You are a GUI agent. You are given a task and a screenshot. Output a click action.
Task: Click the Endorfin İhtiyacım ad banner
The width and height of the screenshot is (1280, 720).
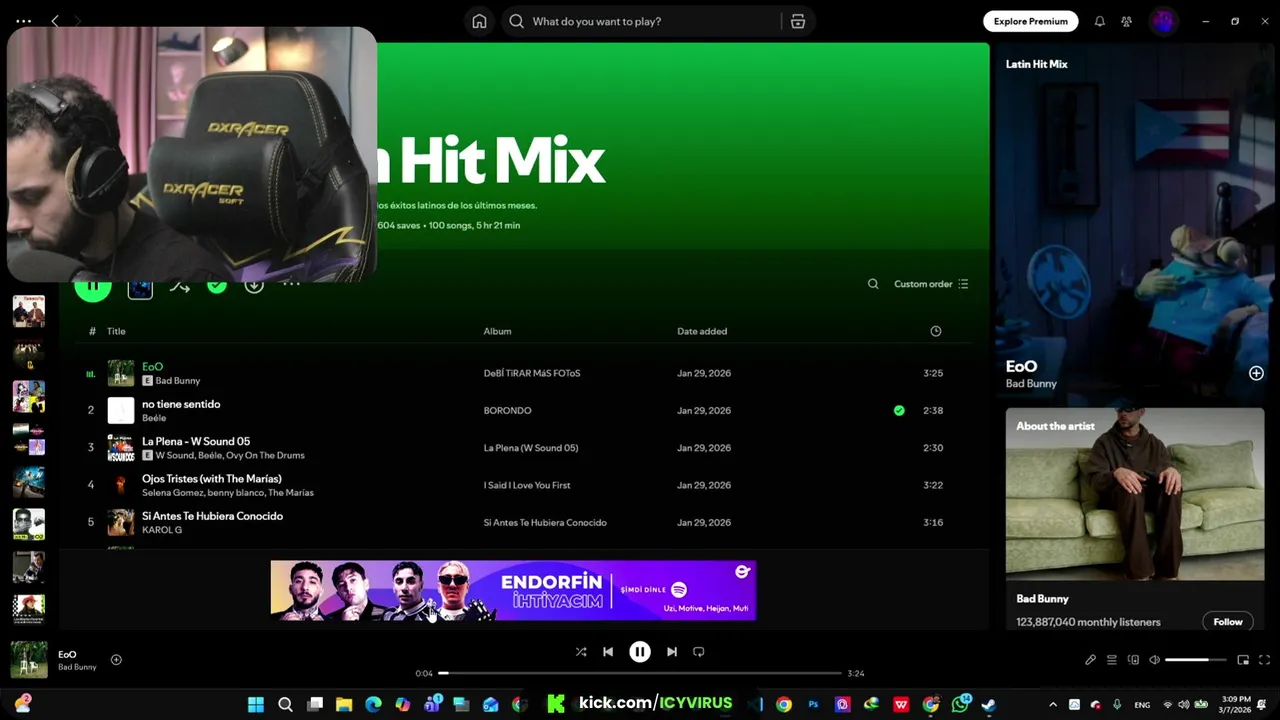[x=513, y=590]
